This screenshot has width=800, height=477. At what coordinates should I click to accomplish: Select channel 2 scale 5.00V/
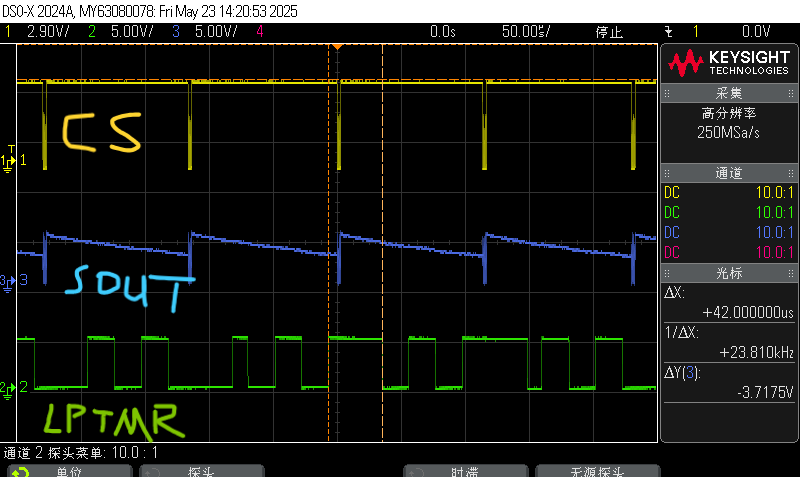click(x=124, y=32)
